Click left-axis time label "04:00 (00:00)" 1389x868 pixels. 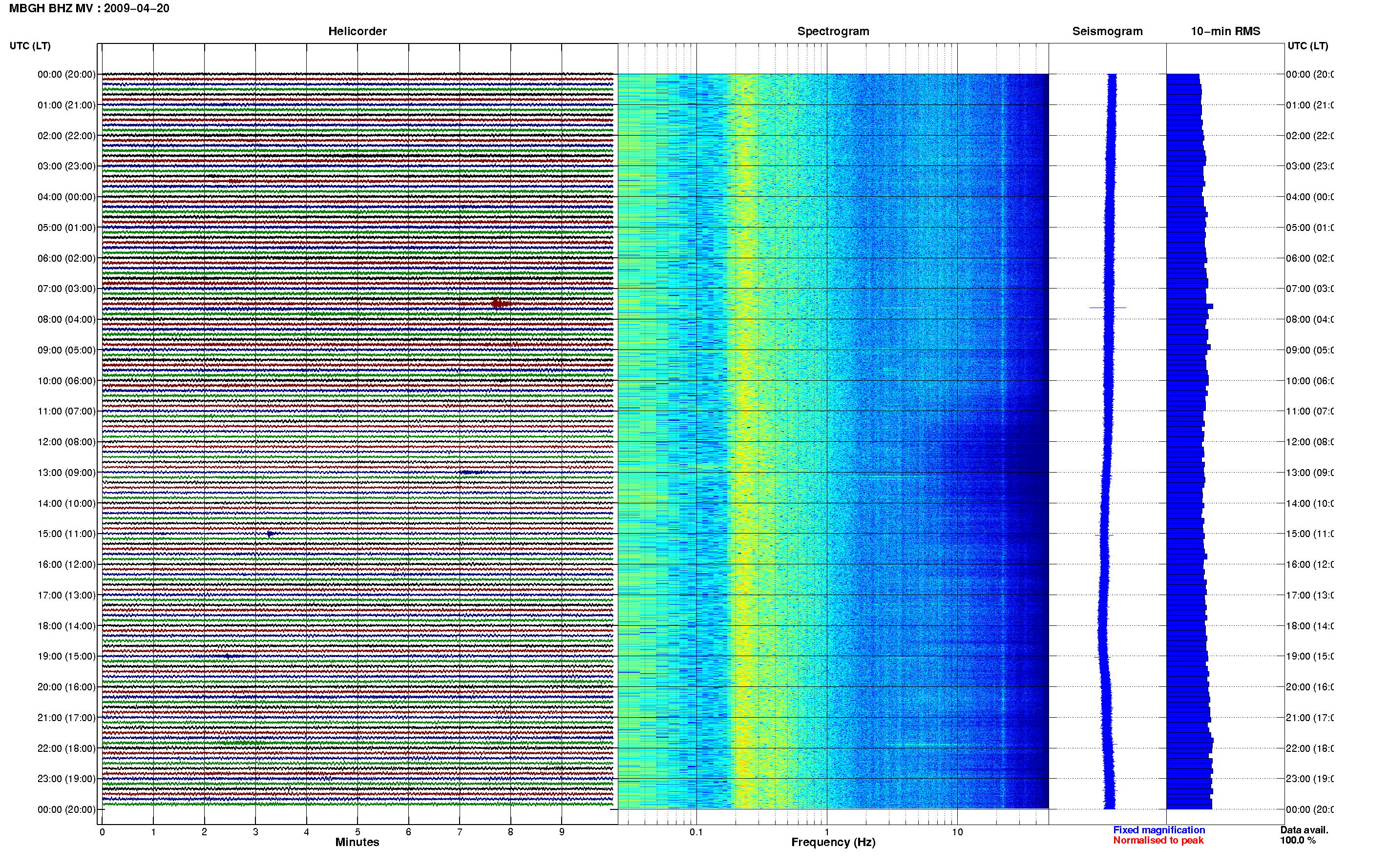(x=66, y=197)
